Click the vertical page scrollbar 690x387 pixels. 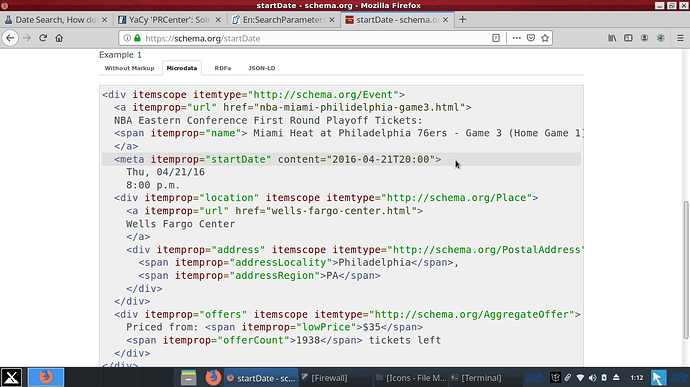click(686, 270)
